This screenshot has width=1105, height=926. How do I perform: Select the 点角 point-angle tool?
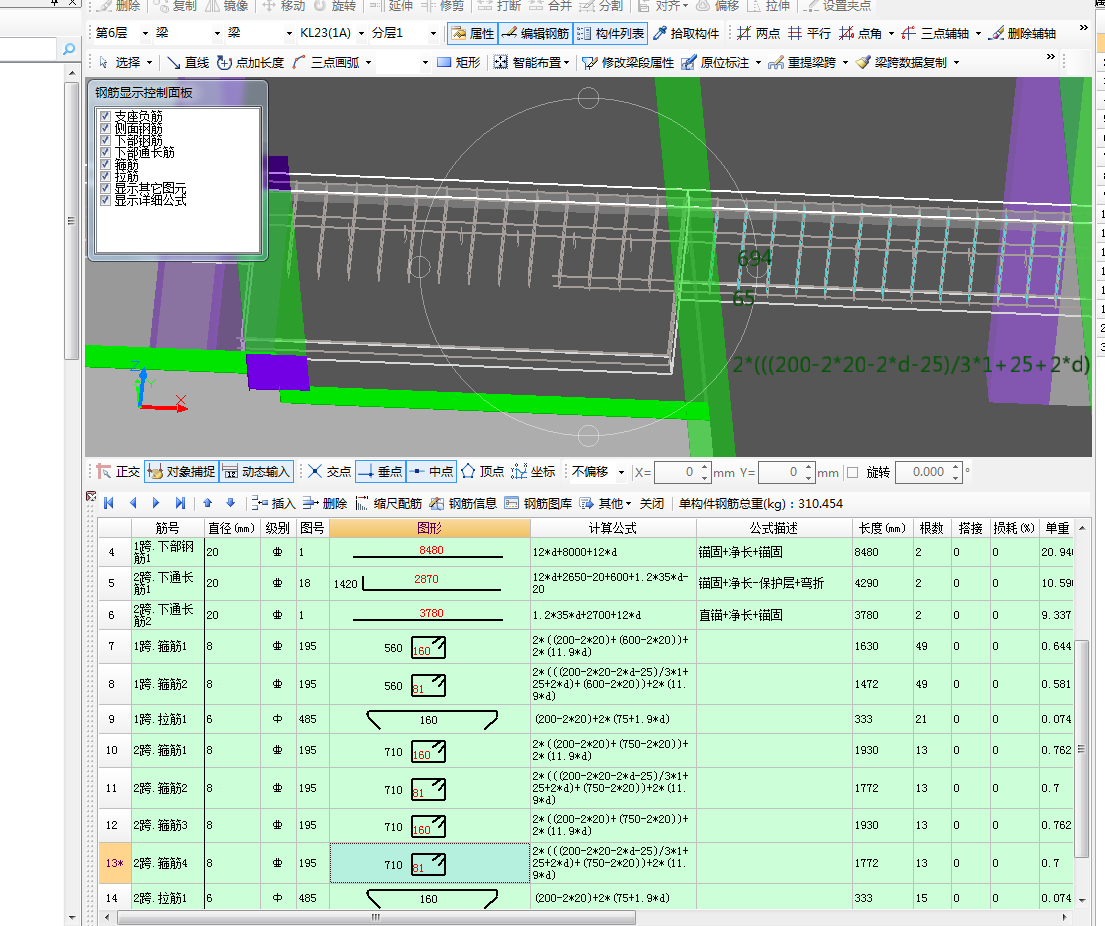tap(861, 33)
